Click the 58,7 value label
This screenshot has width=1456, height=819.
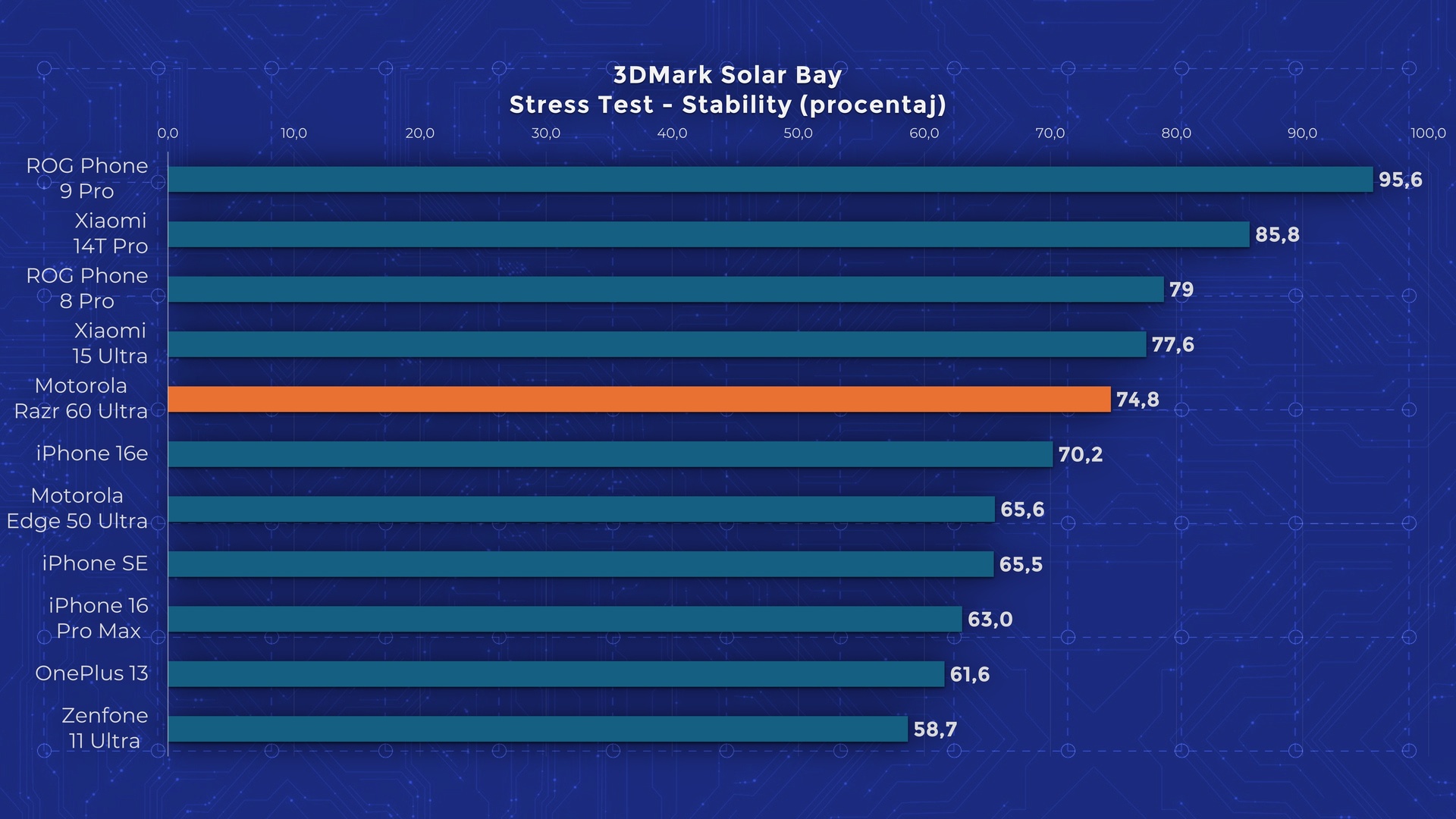(934, 730)
